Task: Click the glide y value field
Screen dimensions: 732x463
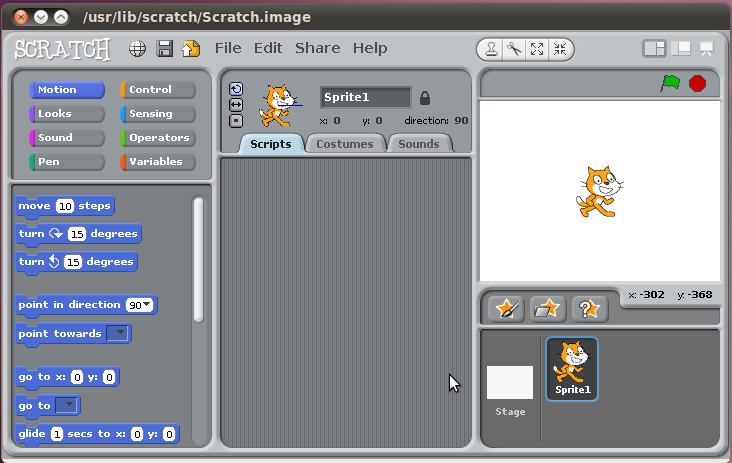Action: tap(169, 434)
